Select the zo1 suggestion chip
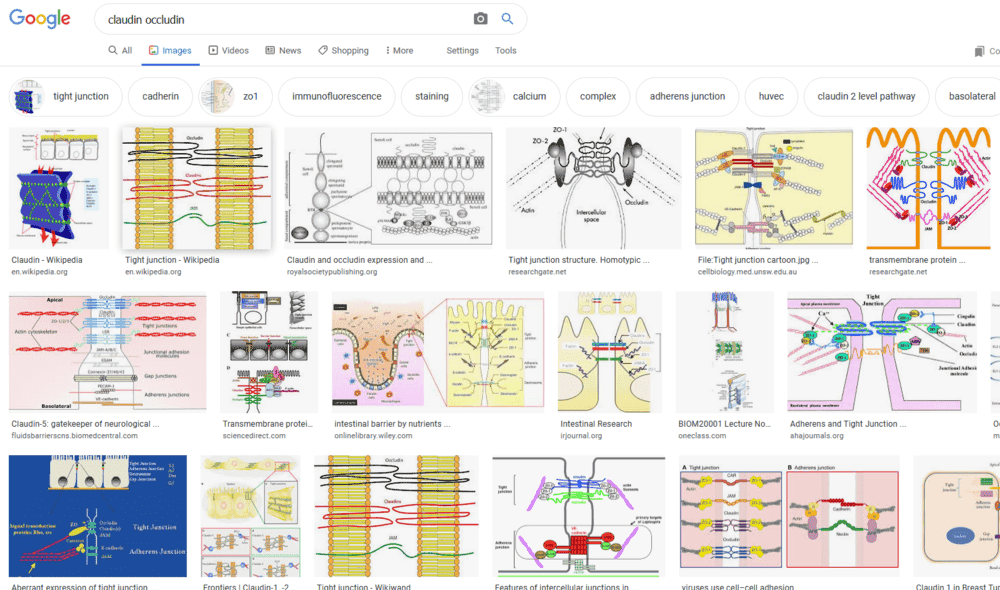The image size is (1000, 590). [233, 97]
